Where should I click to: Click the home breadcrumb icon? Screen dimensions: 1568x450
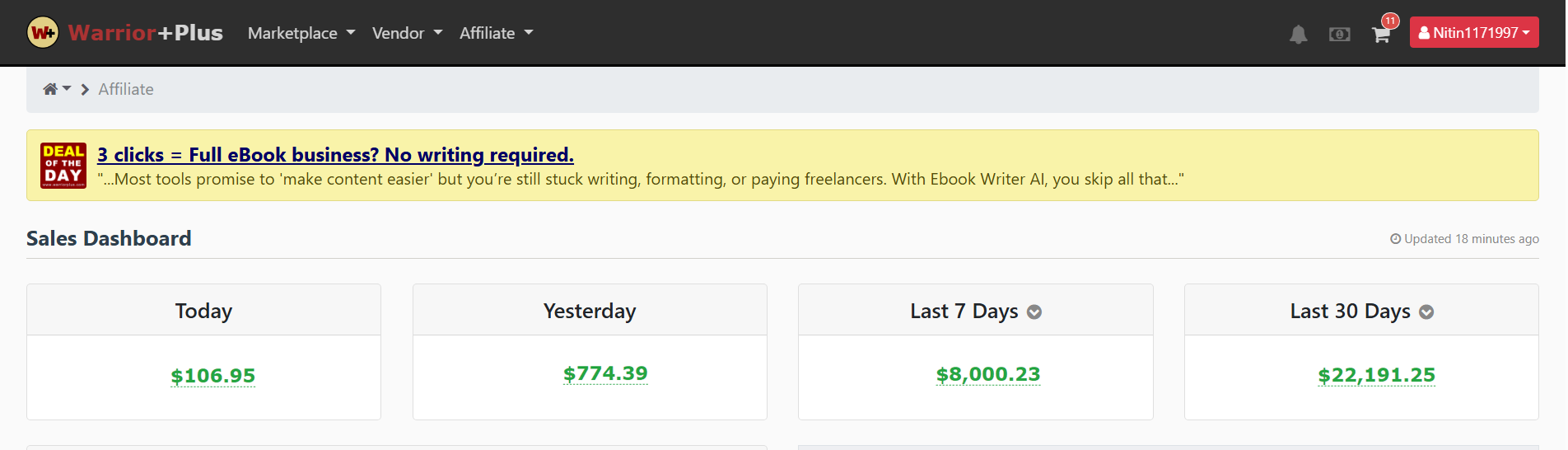click(51, 89)
